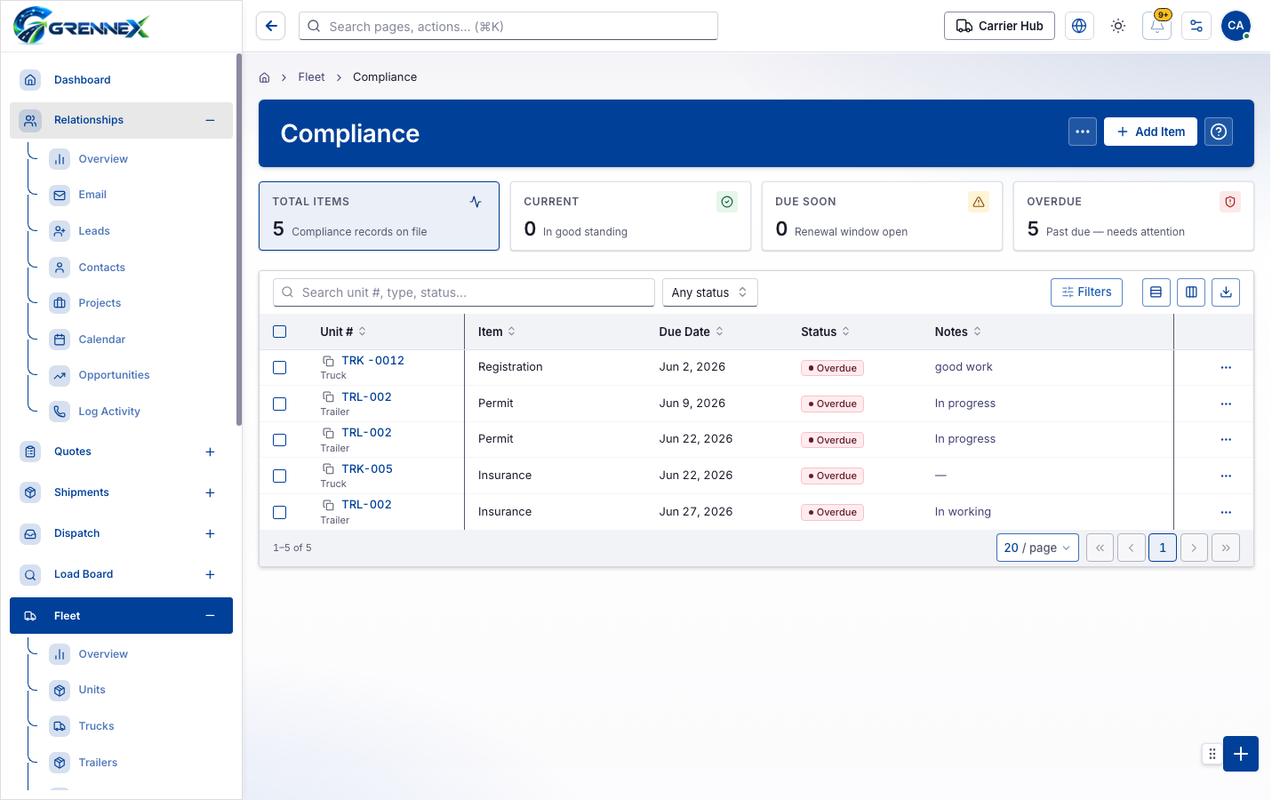The width and height of the screenshot is (1280, 800).
Task: Open the display settings sliders icon
Action: (x=1197, y=26)
